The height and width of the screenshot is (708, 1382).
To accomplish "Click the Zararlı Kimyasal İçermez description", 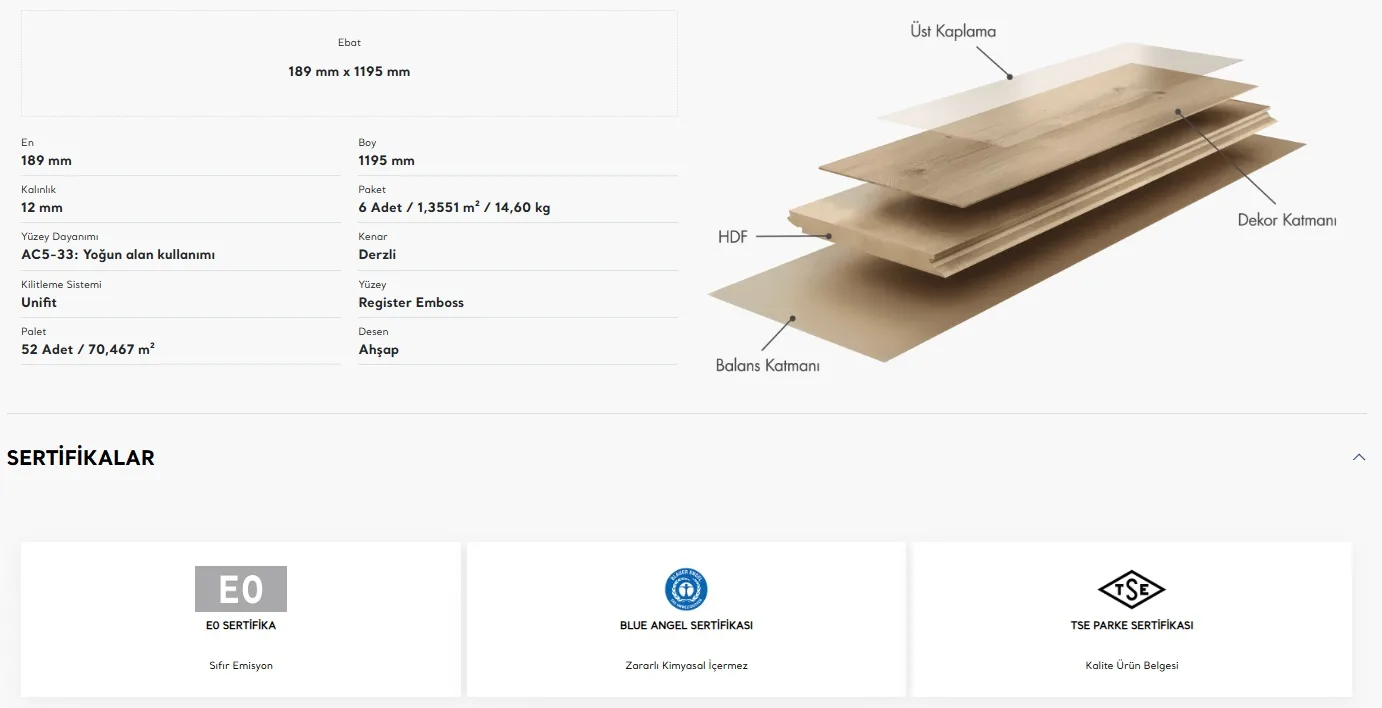I will [686, 665].
